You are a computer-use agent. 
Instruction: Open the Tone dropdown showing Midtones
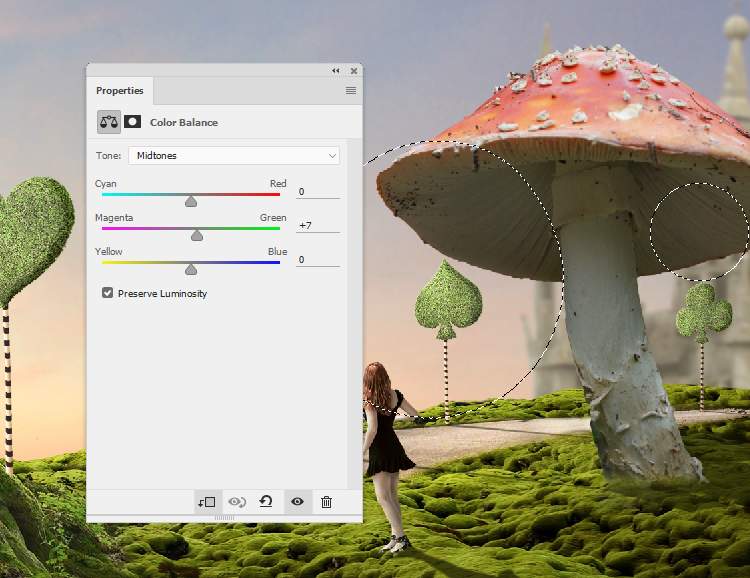pos(234,156)
